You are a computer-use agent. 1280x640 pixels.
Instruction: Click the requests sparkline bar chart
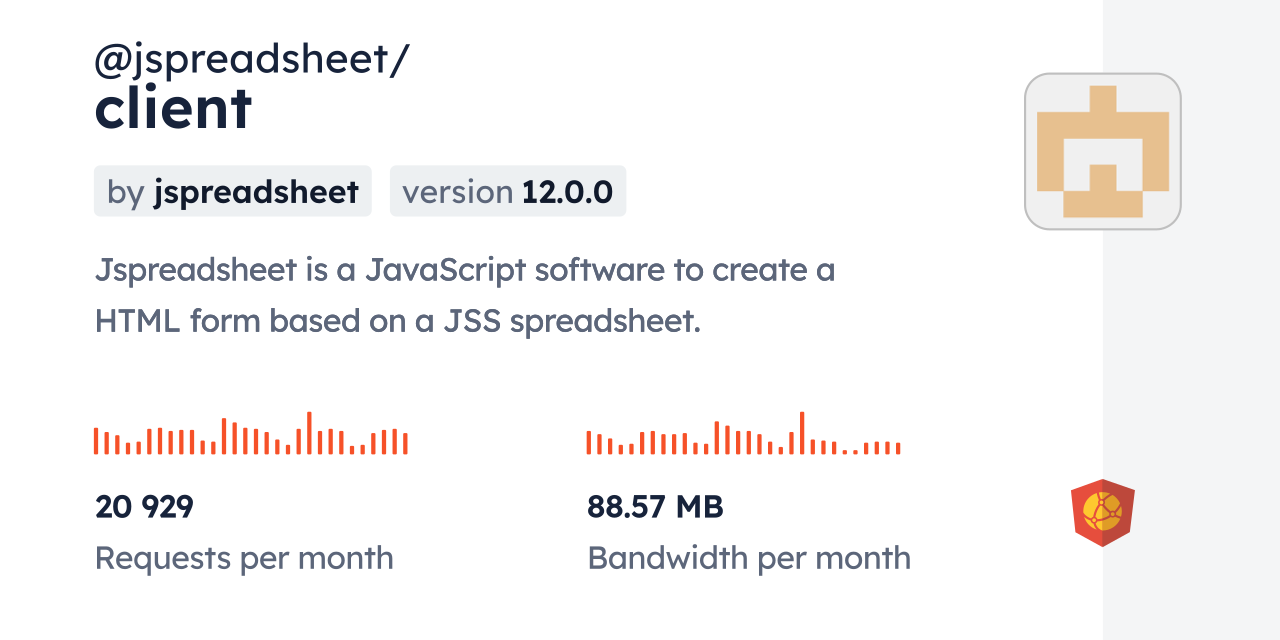(x=250, y=434)
